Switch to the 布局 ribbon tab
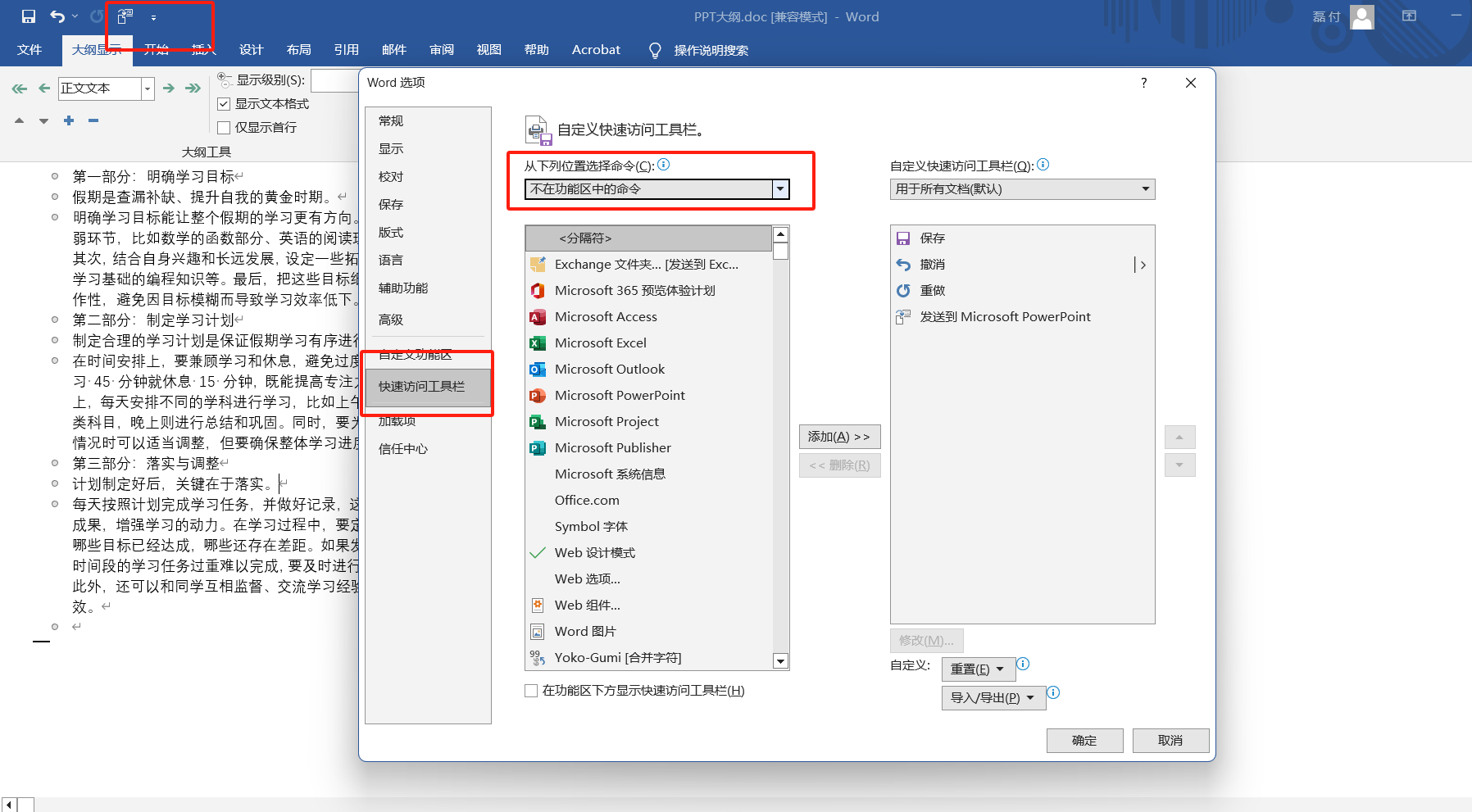Image resolution: width=1472 pixels, height=812 pixels. click(x=299, y=50)
